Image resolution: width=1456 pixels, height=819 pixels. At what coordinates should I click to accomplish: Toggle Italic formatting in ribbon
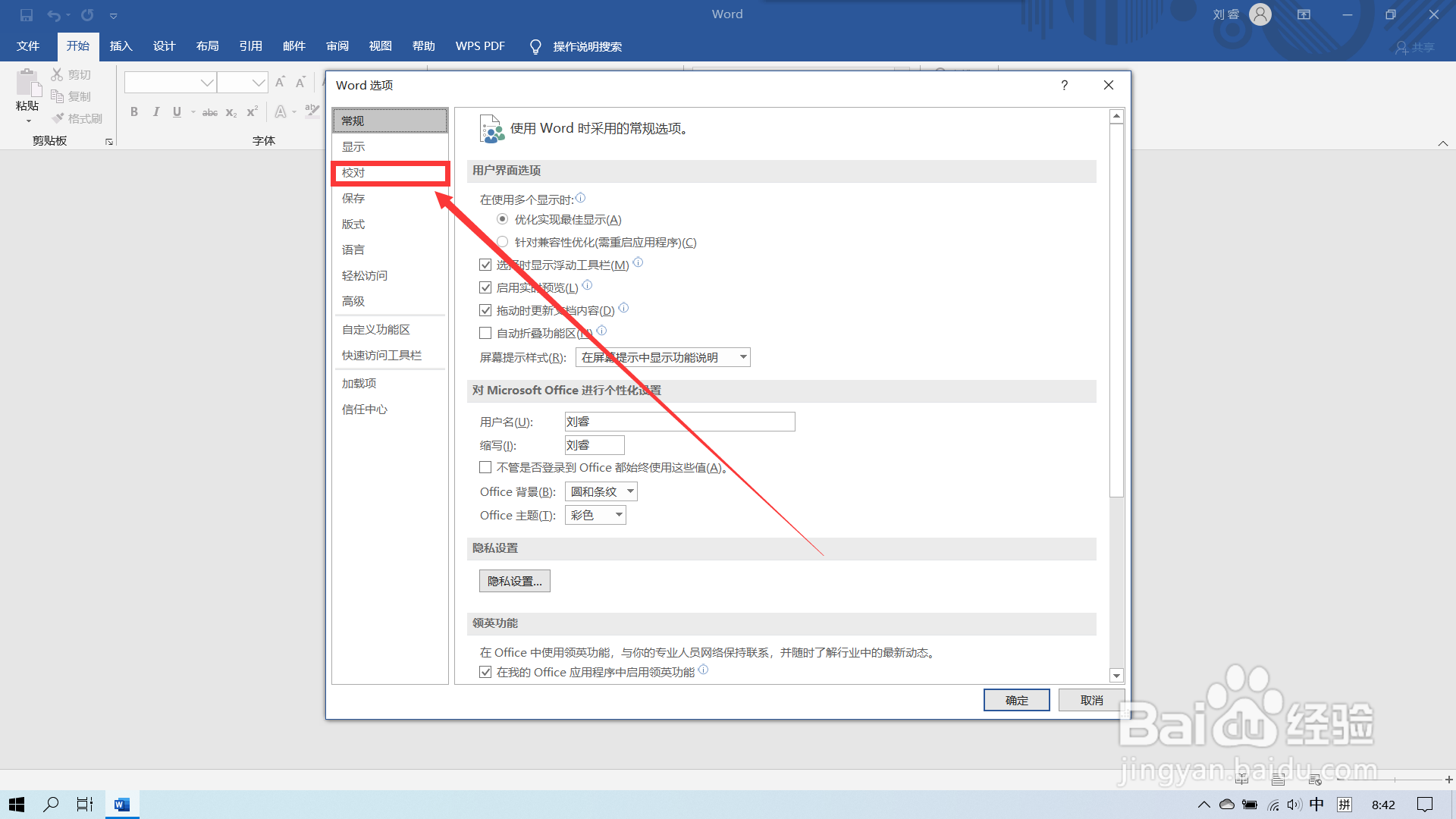click(155, 112)
